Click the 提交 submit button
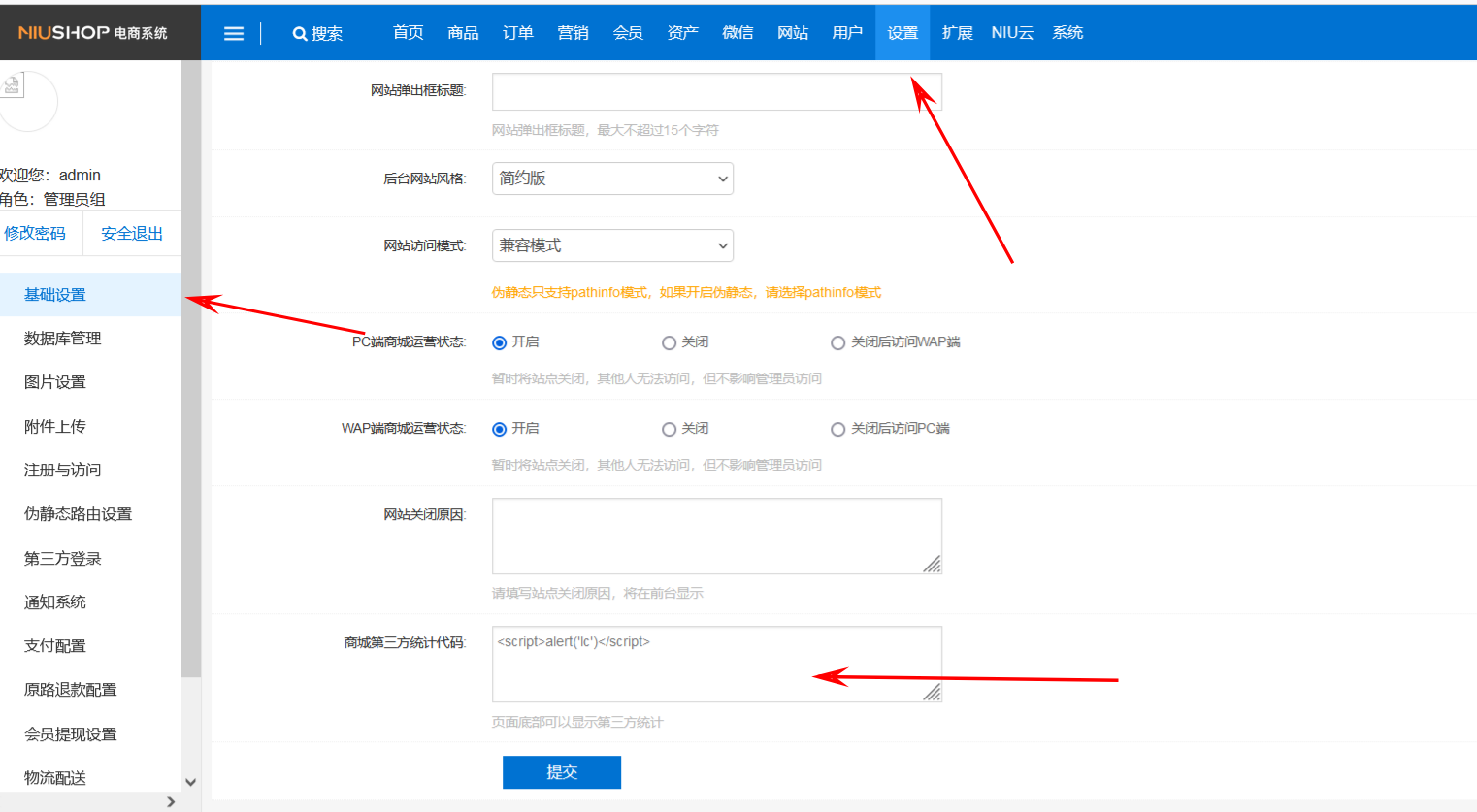The width and height of the screenshot is (1477, 812). click(562, 772)
